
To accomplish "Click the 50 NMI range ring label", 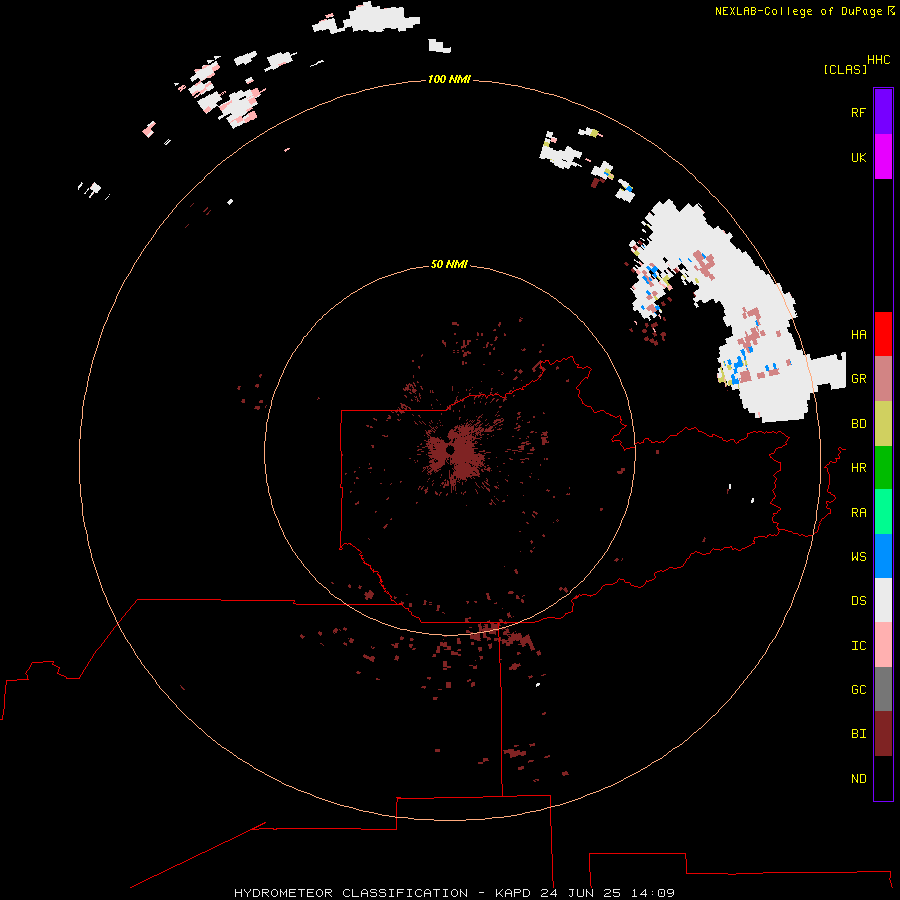I will tap(449, 264).
